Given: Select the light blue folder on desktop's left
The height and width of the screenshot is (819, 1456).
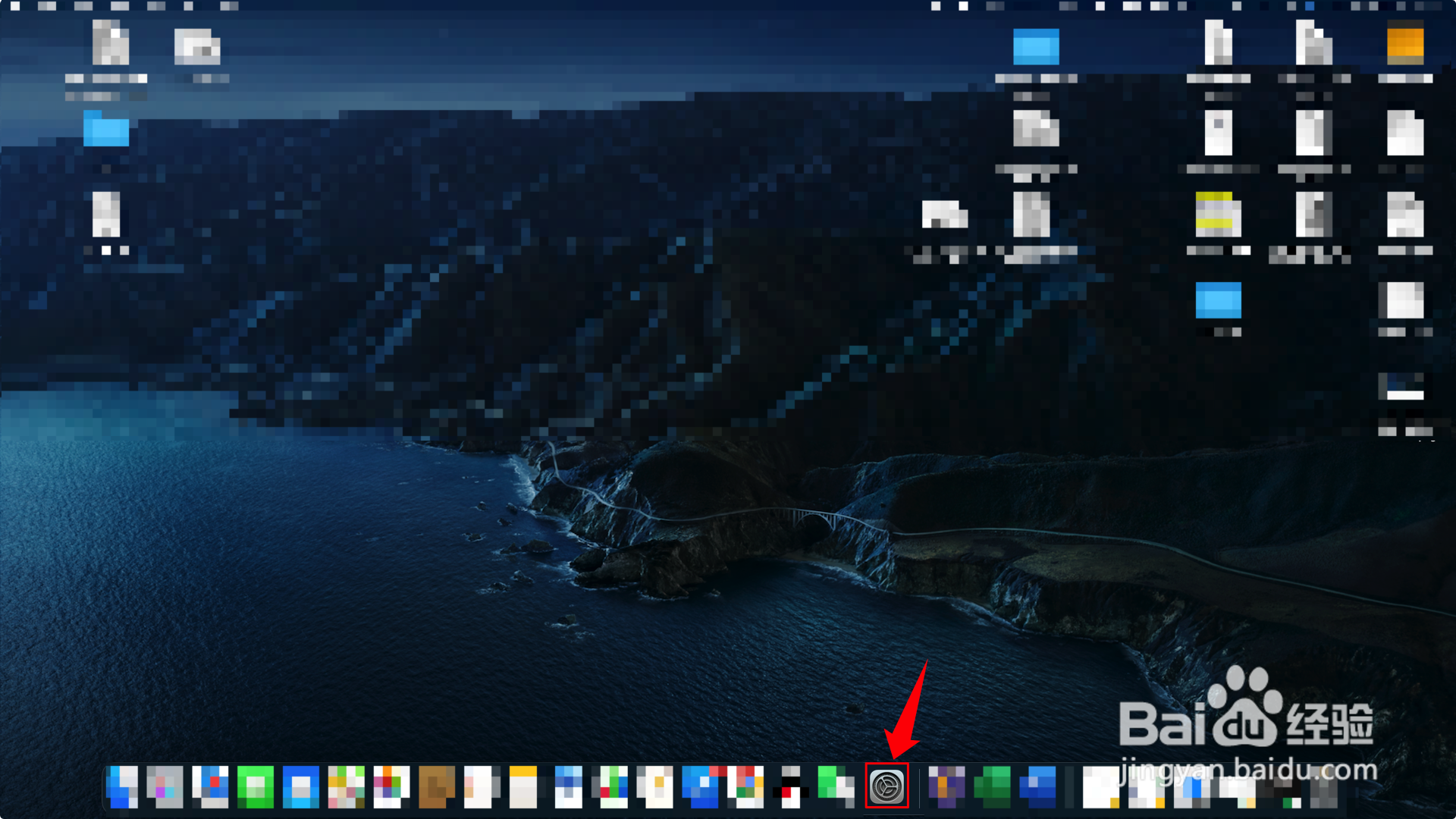Looking at the screenshot, I should point(105,129).
